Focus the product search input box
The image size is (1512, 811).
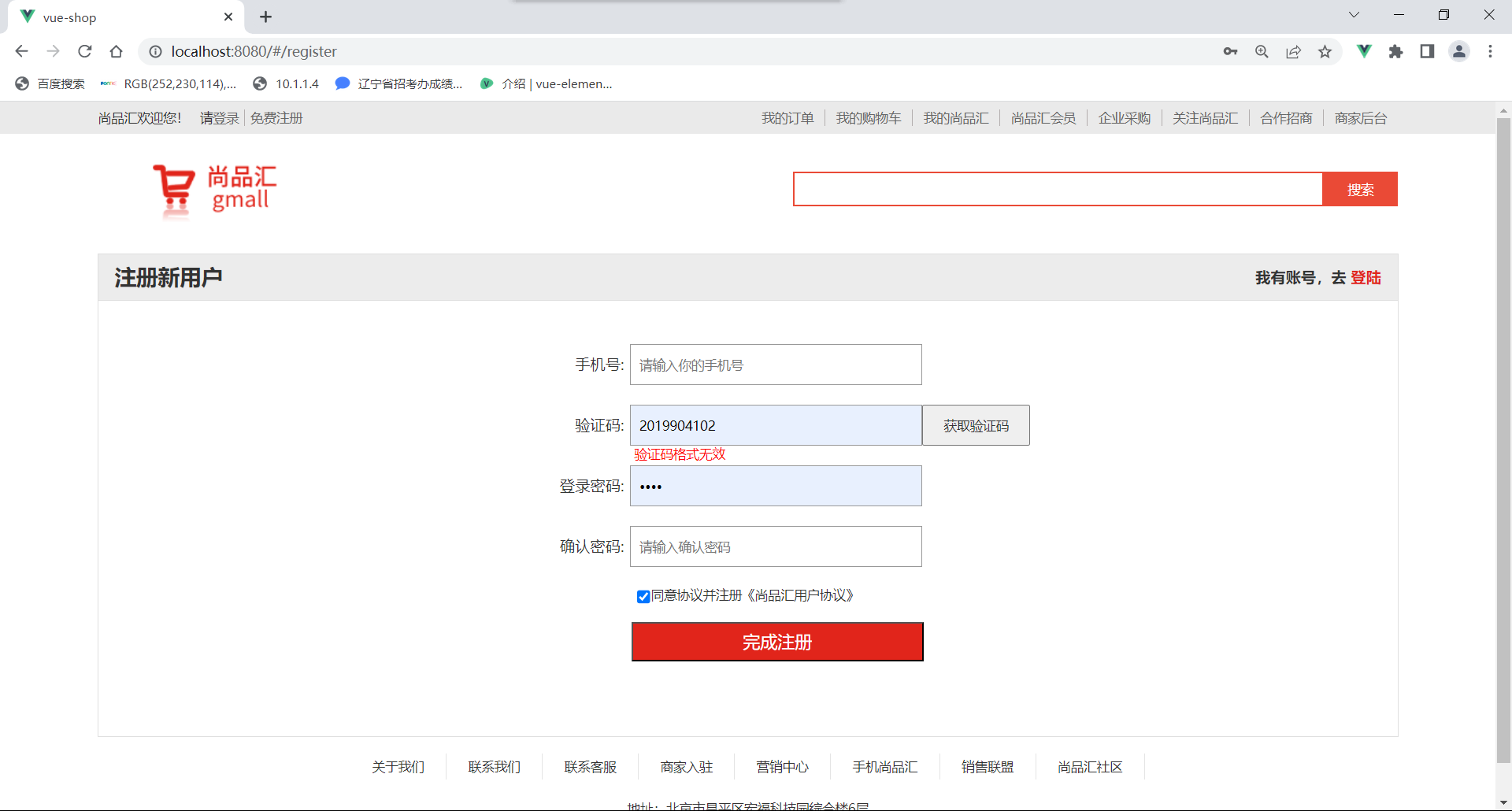click(1058, 189)
